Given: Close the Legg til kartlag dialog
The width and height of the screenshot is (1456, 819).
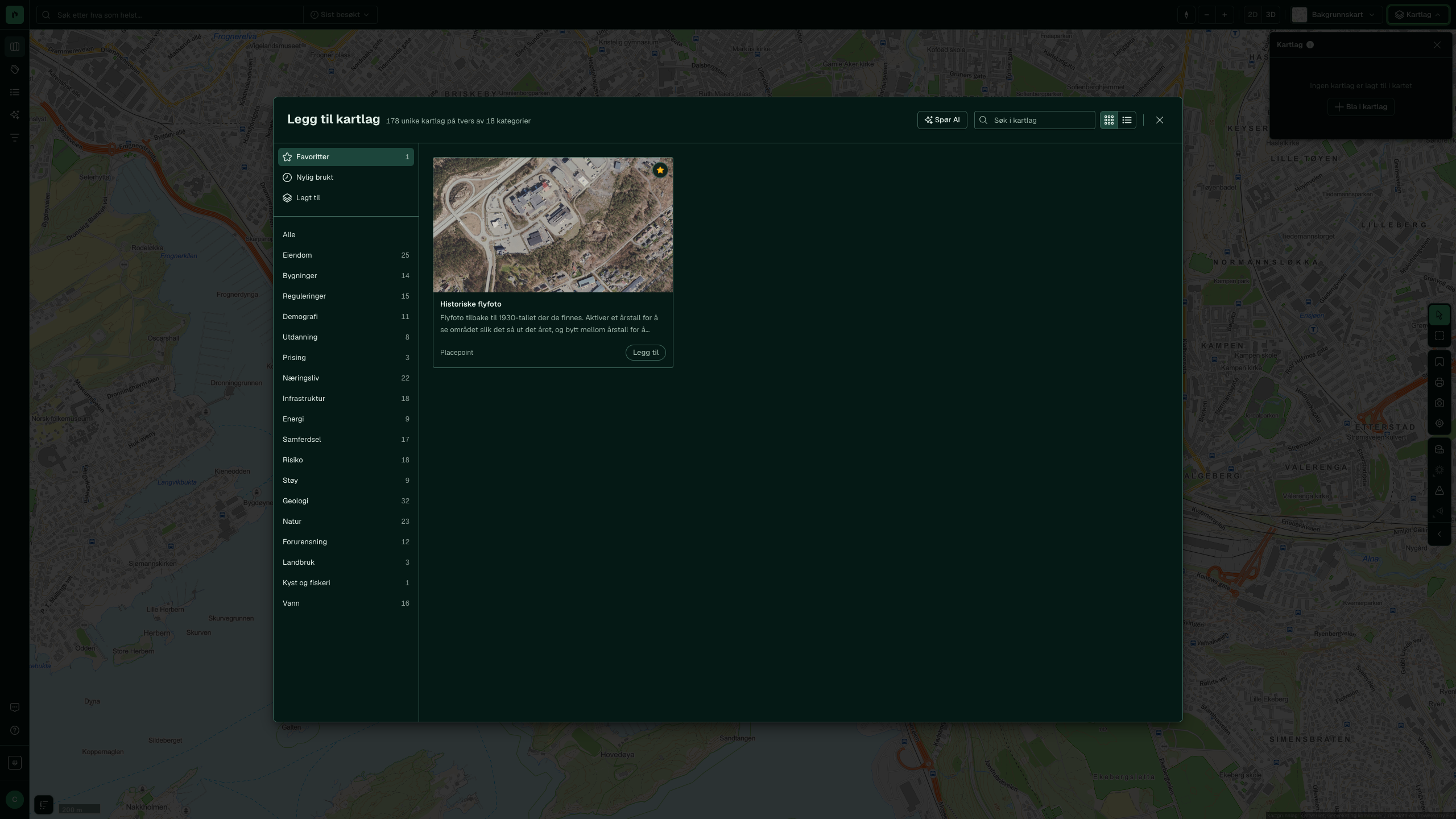Looking at the screenshot, I should click(x=1160, y=120).
